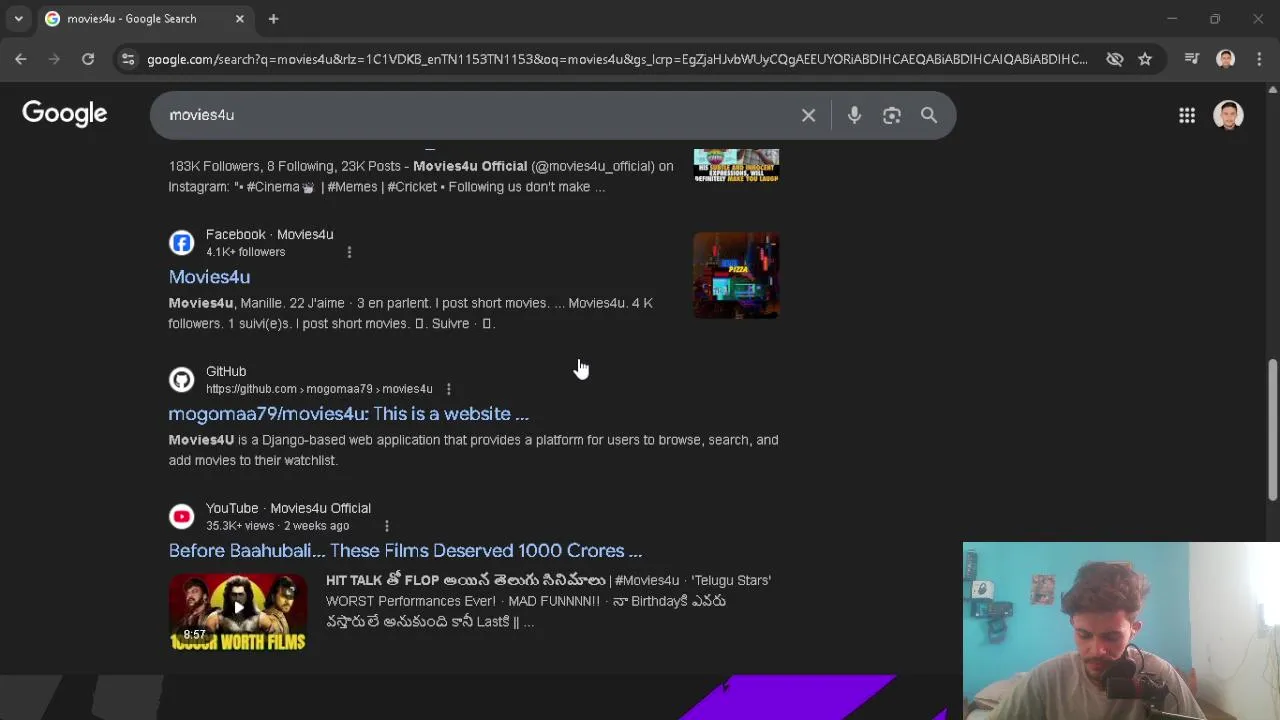Play the 8:57 YouTube video thumbnail
The image size is (1280, 720).
click(238, 611)
